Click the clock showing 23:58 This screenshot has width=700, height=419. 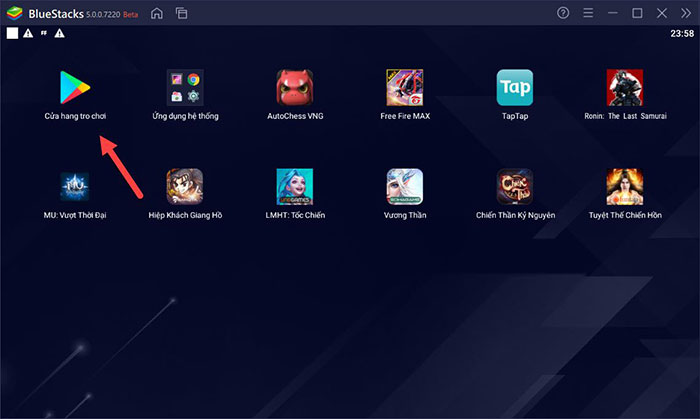click(x=682, y=33)
